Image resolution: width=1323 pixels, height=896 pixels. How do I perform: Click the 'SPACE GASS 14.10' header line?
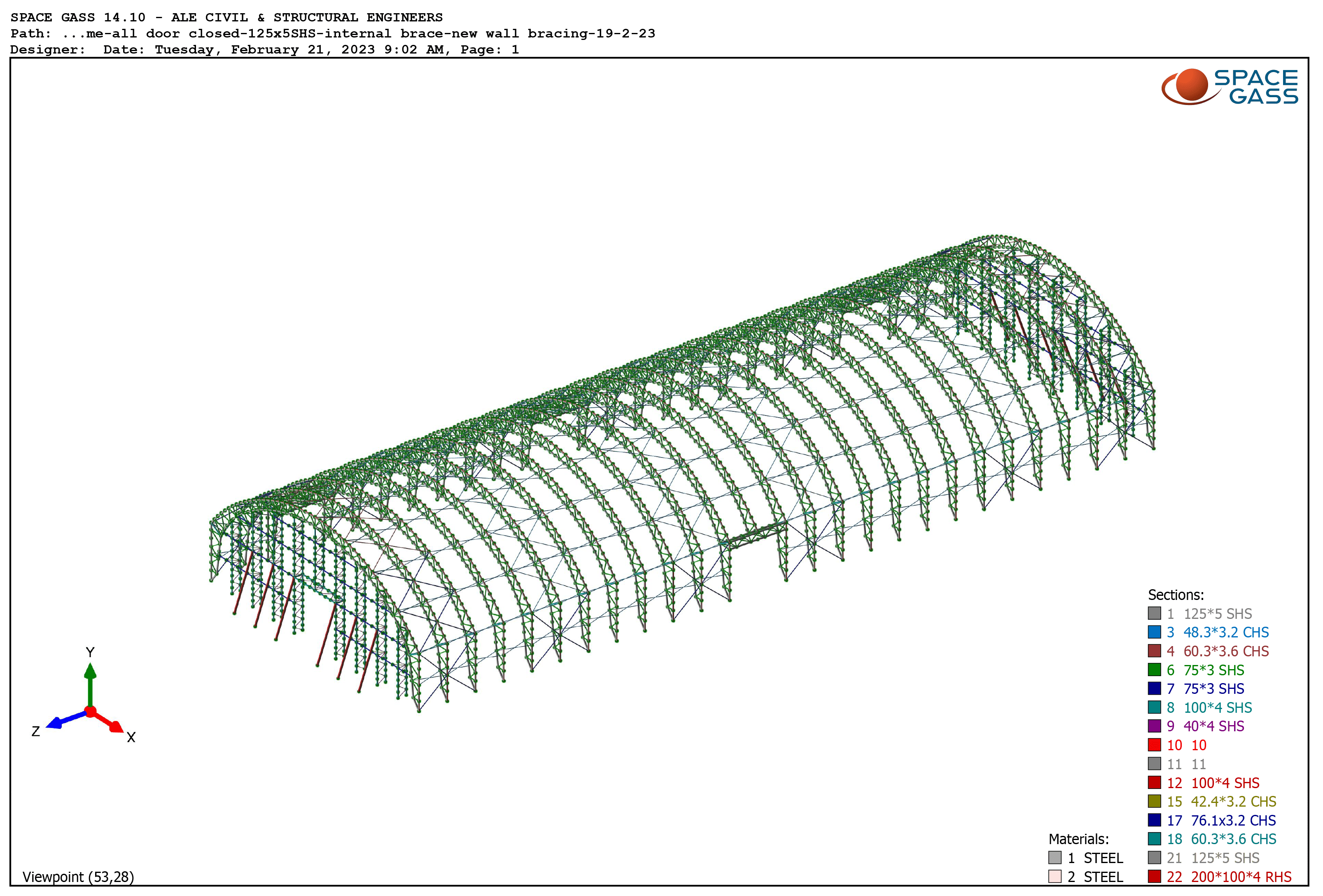pyautogui.click(x=226, y=18)
